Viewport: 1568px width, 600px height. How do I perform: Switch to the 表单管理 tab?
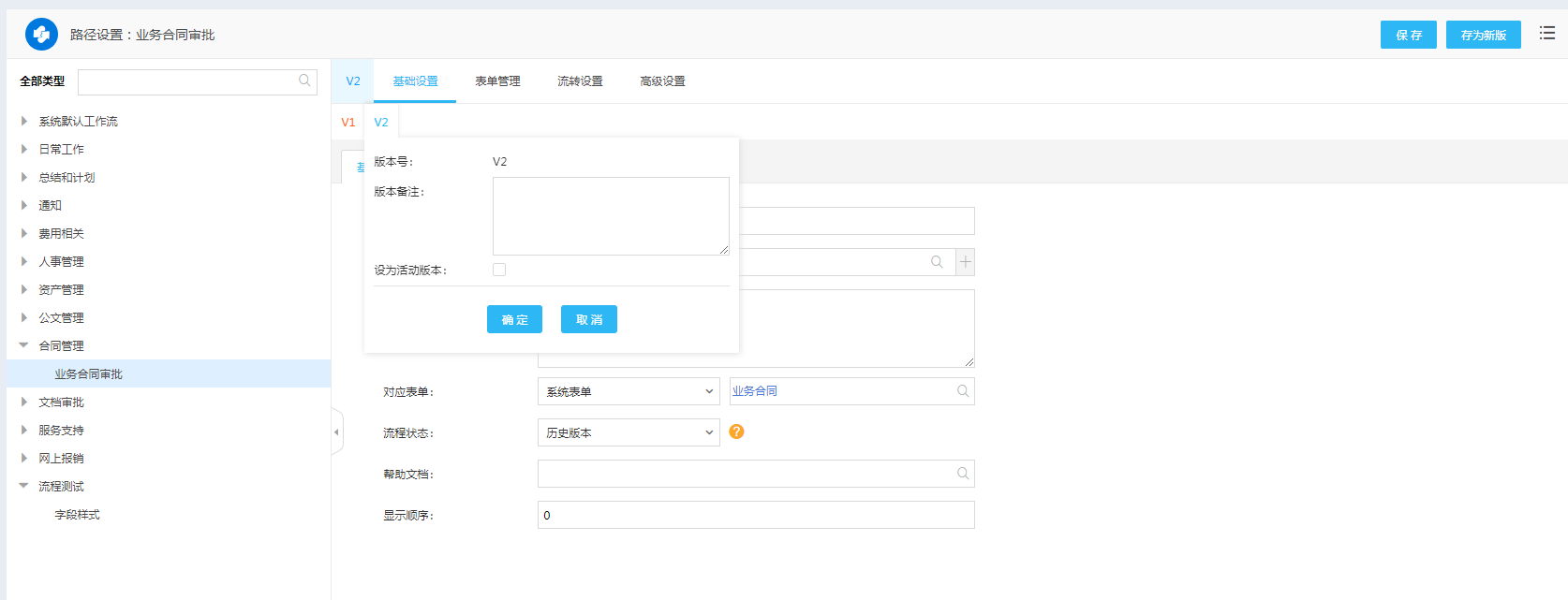497,81
